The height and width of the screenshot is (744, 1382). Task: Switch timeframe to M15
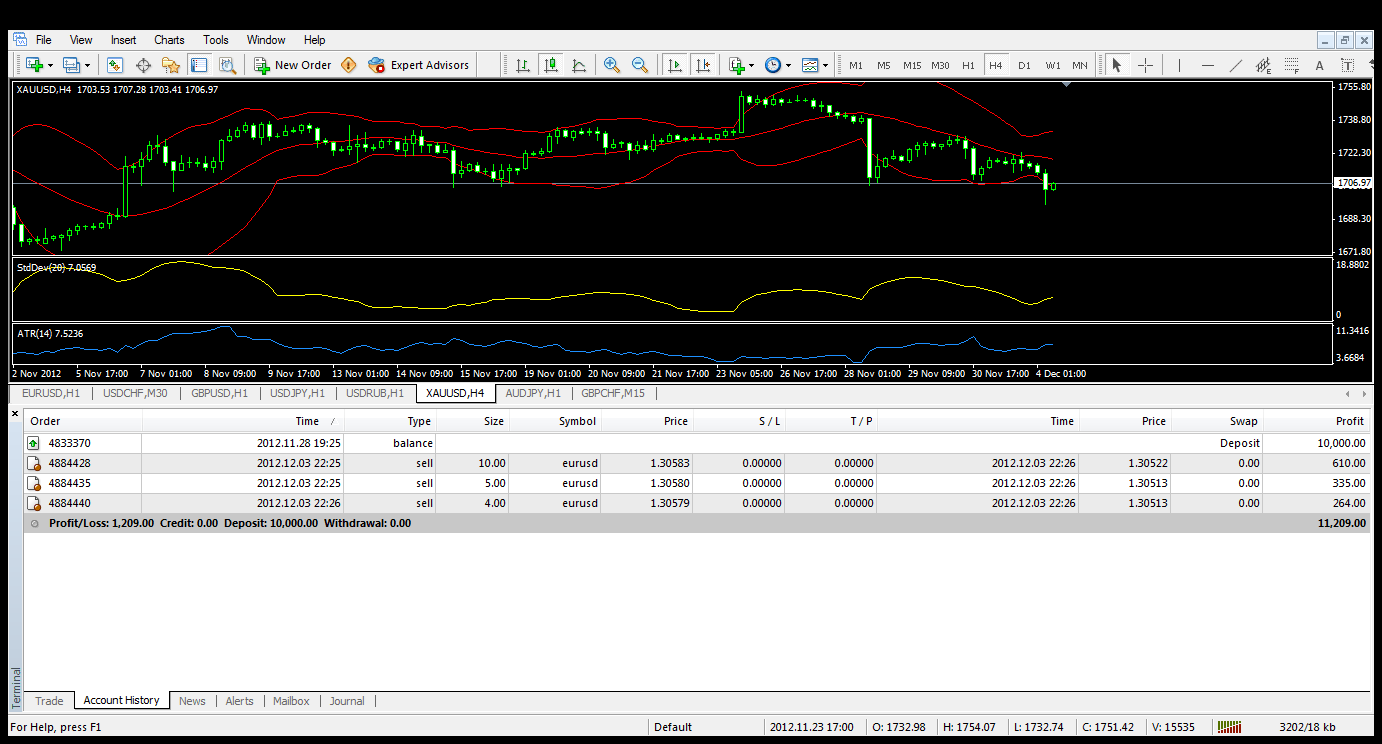point(912,65)
